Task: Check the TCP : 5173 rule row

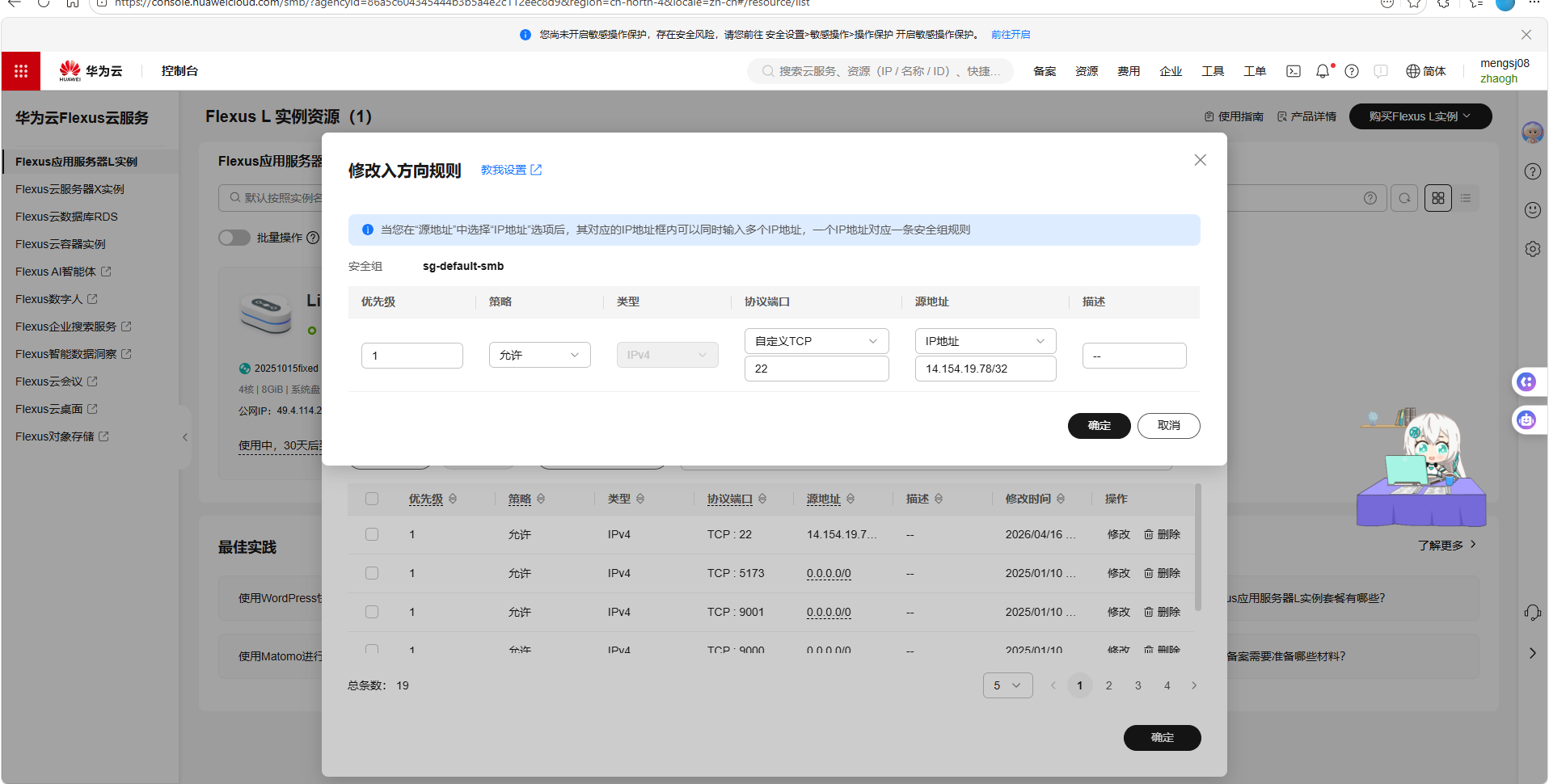Action: 372,573
